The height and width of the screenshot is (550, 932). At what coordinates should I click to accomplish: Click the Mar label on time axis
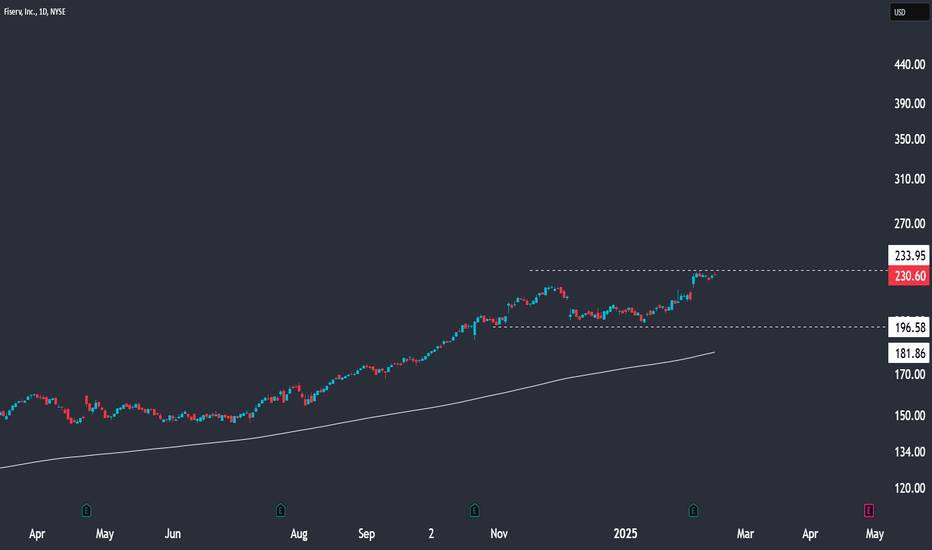pyautogui.click(x=745, y=533)
